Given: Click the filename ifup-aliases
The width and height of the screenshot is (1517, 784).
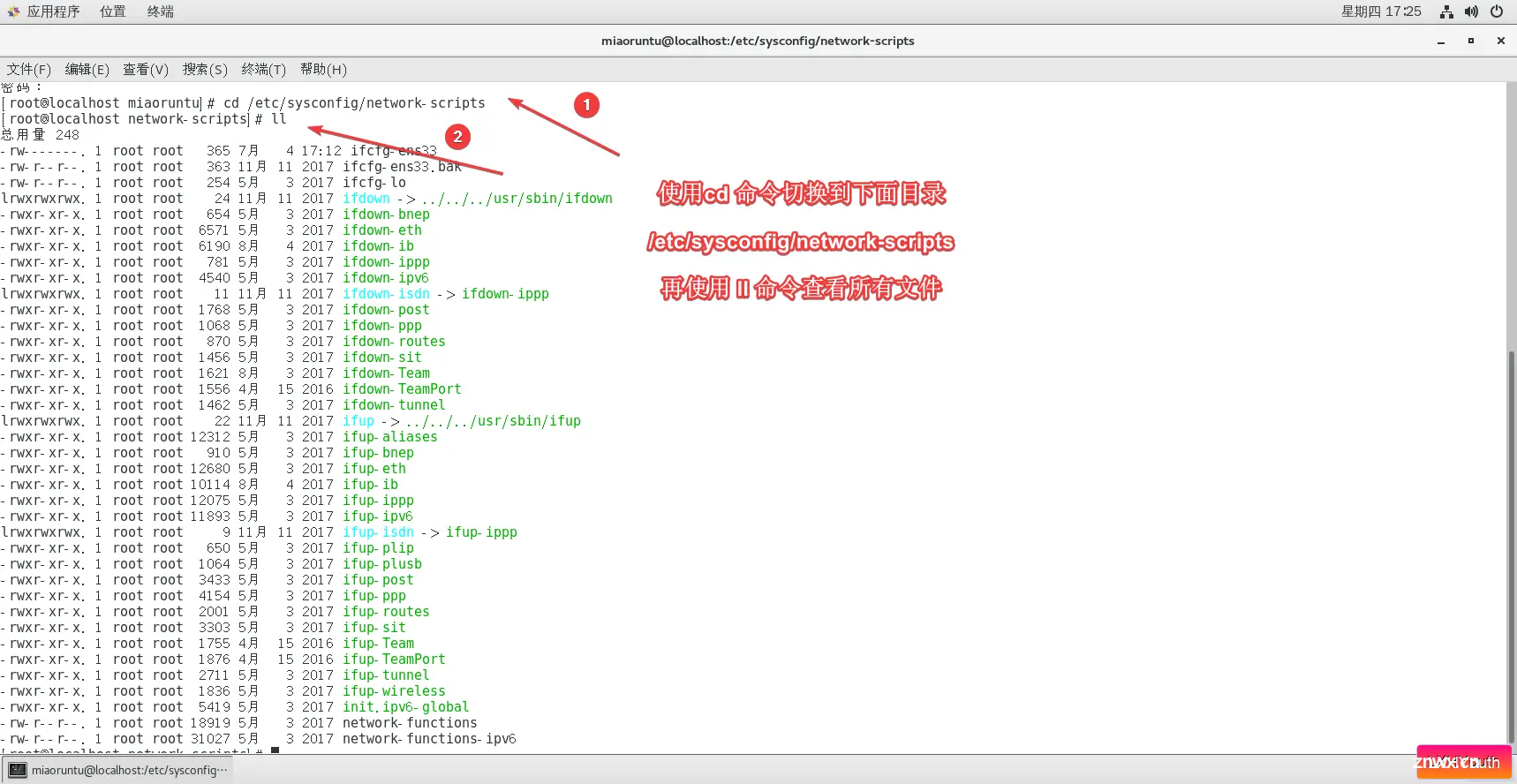Looking at the screenshot, I should tap(390, 437).
